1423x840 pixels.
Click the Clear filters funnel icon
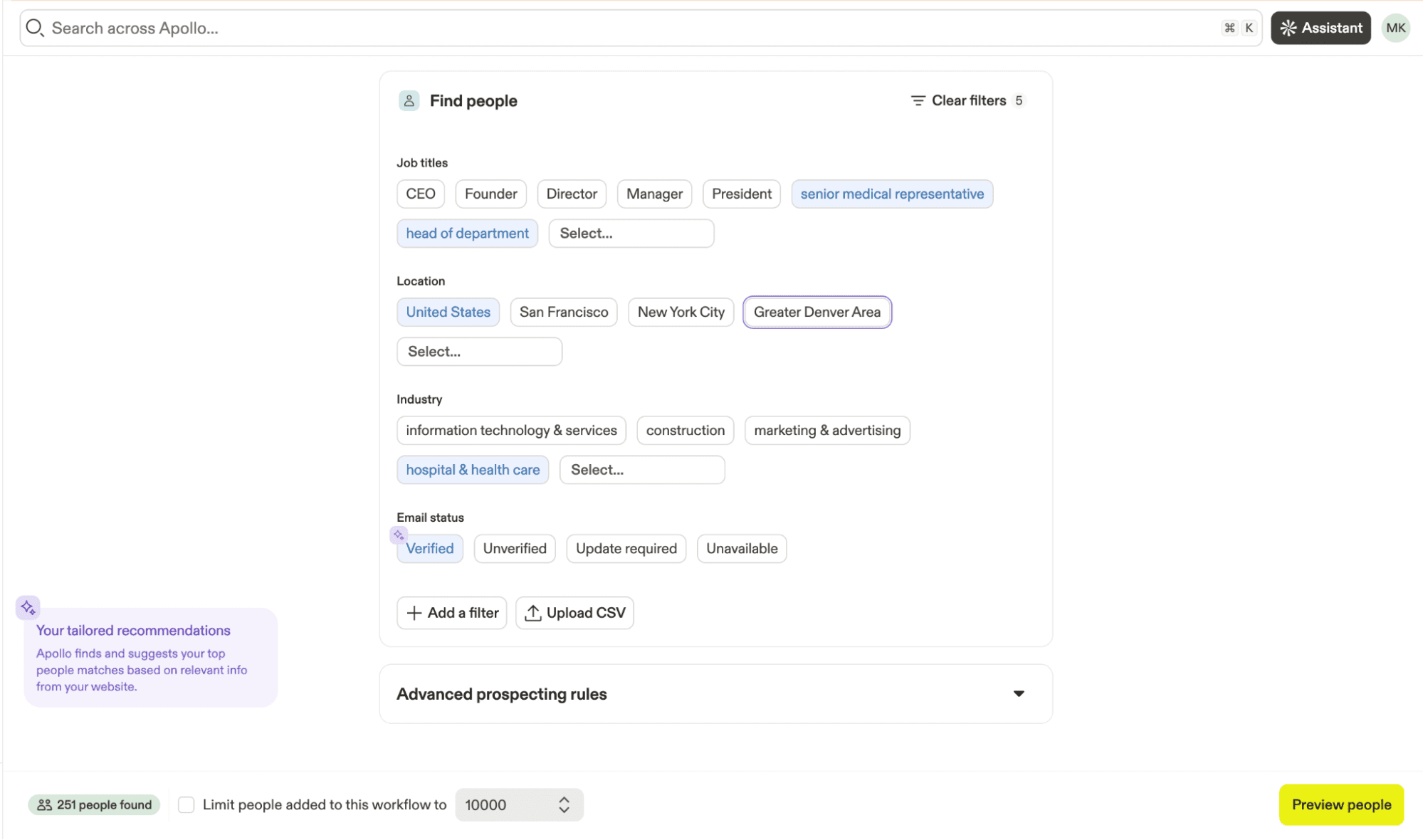coord(918,101)
